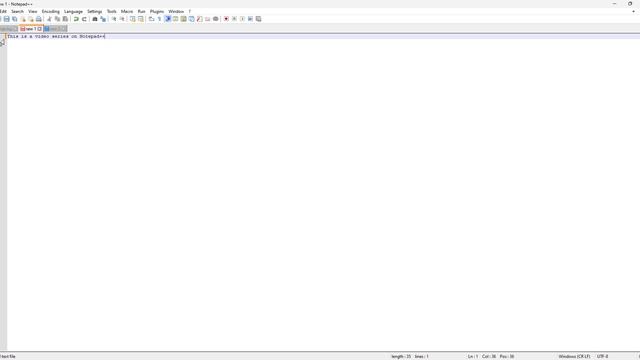Open Find with the binoculars icon
This screenshot has height=360, width=640.
click(x=95, y=19)
